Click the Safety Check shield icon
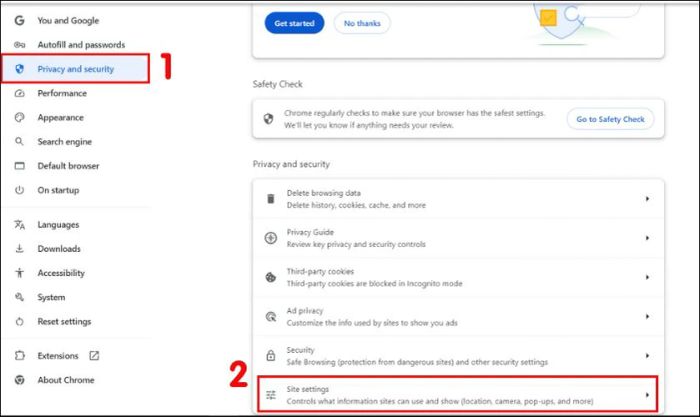The image size is (700, 417). point(268,119)
